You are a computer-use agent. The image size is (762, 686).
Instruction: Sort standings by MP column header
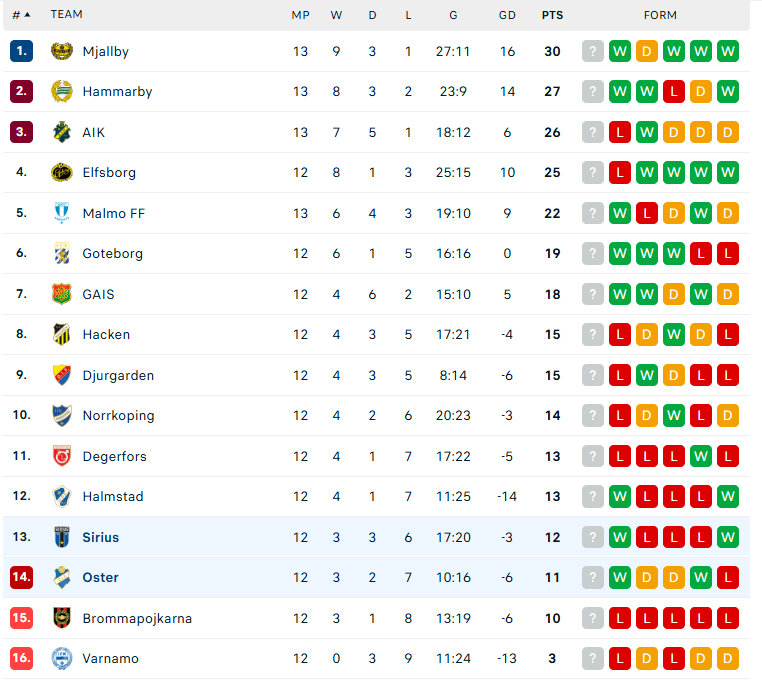coord(300,15)
